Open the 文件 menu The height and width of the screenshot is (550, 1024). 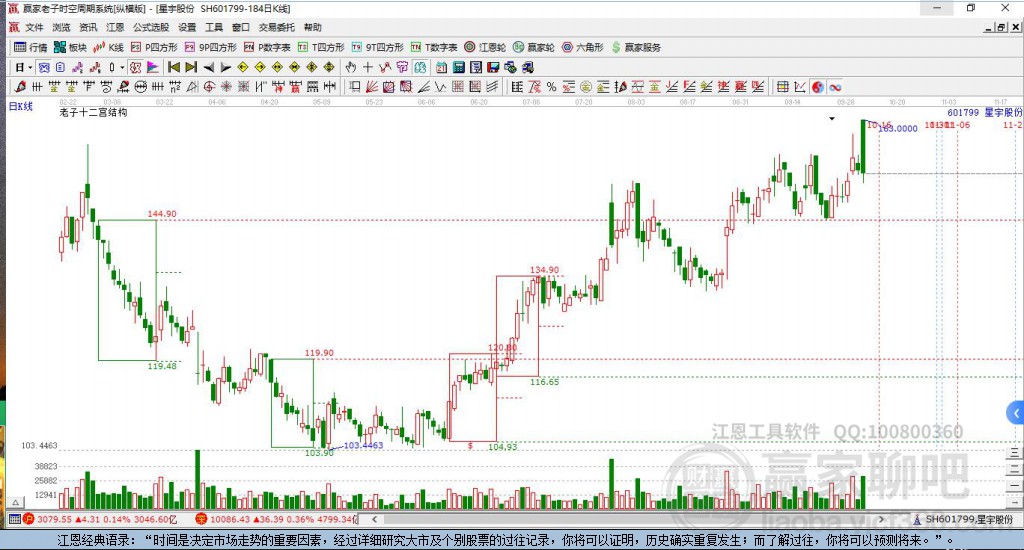(34, 27)
